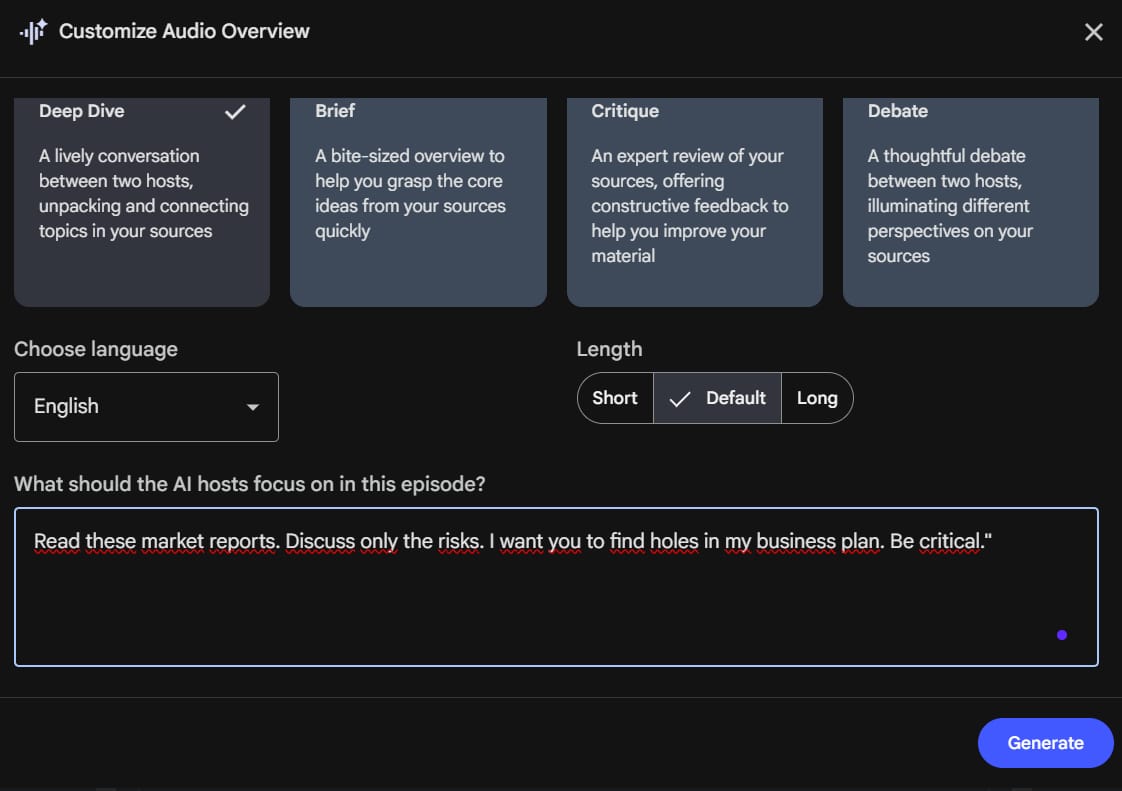Expand the Choose language combo box

(x=146, y=406)
